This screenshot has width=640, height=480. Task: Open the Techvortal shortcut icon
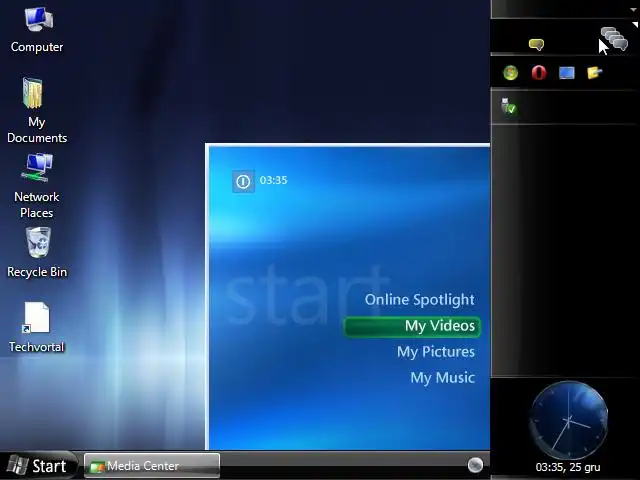point(37,327)
